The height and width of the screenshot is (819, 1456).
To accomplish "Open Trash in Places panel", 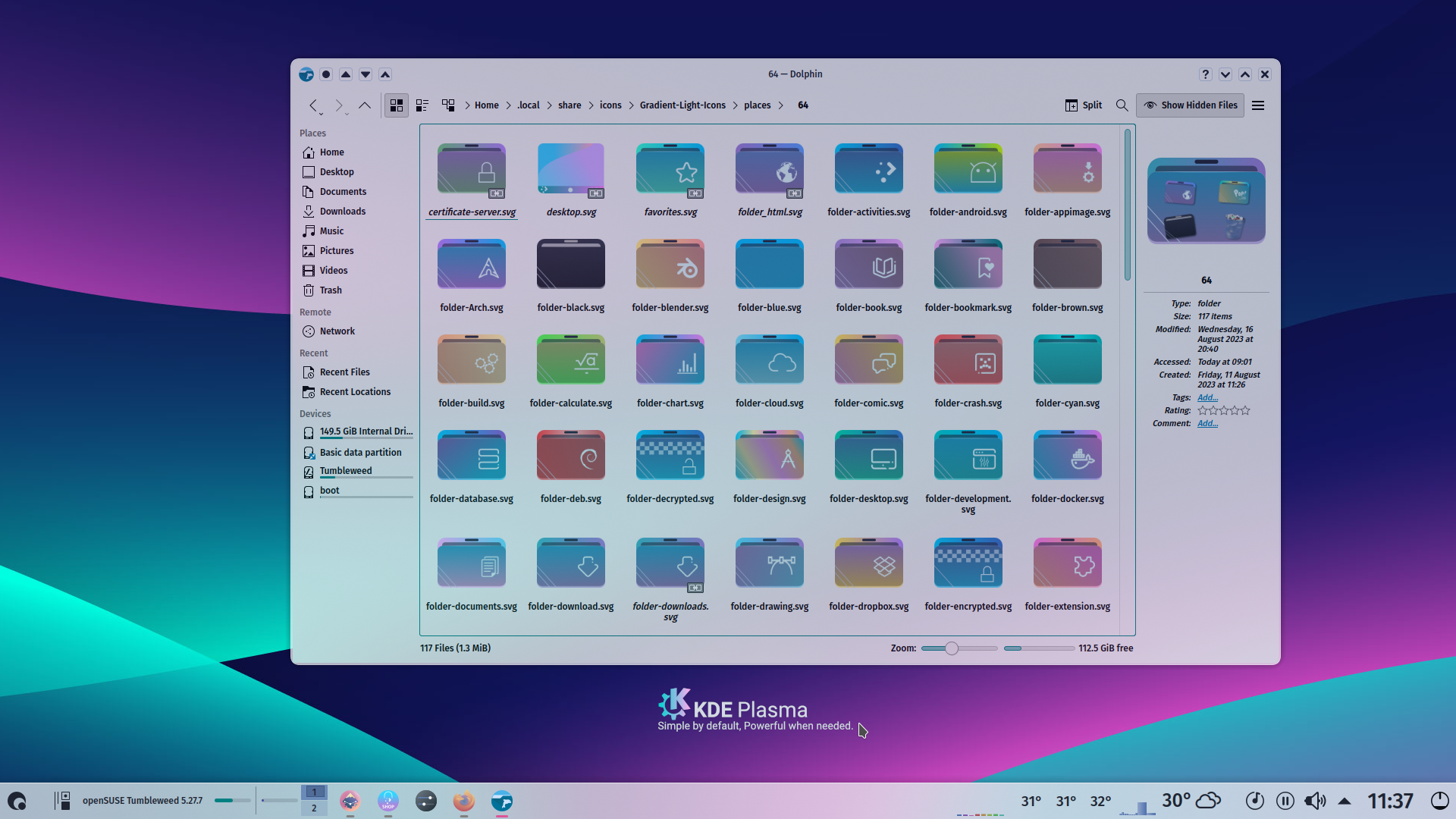I will [356, 290].
